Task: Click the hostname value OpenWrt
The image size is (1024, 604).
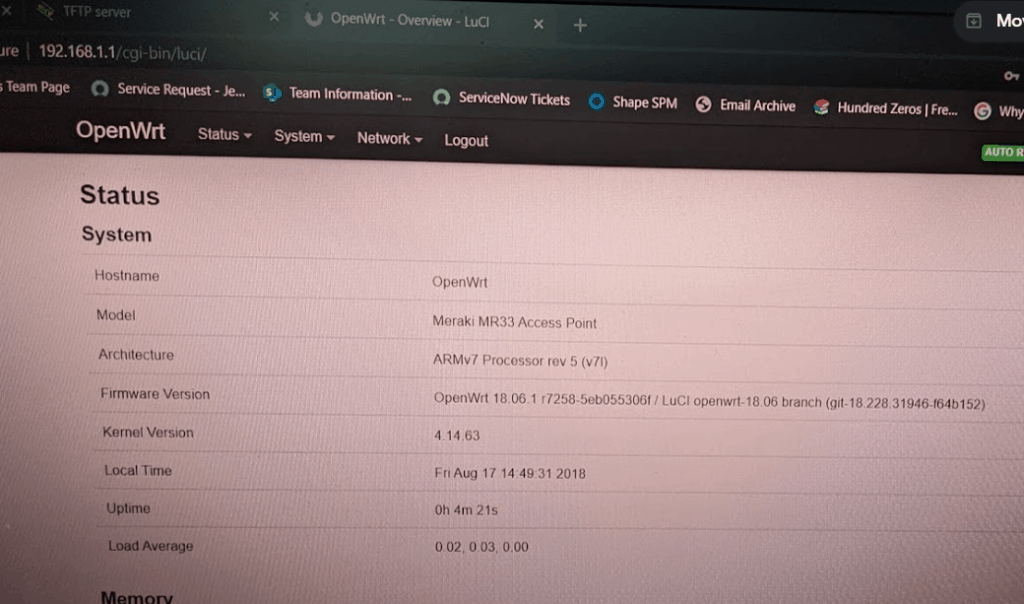Action: click(460, 282)
